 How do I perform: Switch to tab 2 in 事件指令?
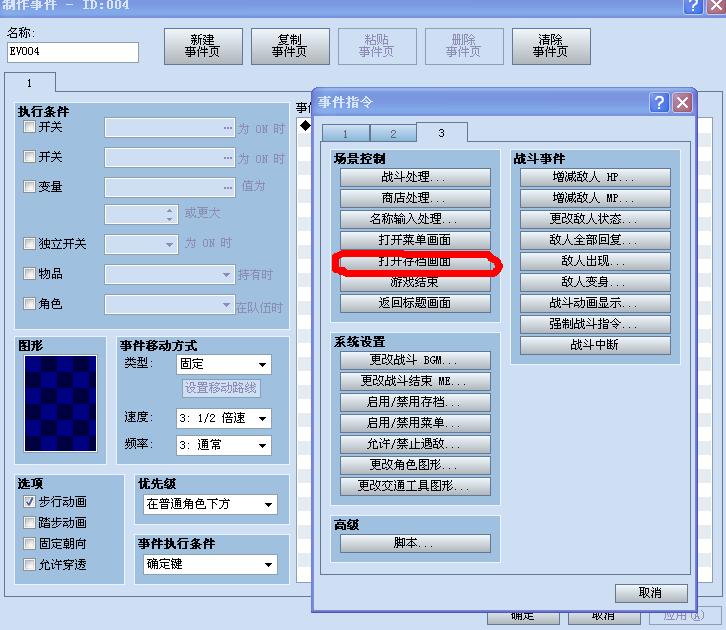coord(393,134)
